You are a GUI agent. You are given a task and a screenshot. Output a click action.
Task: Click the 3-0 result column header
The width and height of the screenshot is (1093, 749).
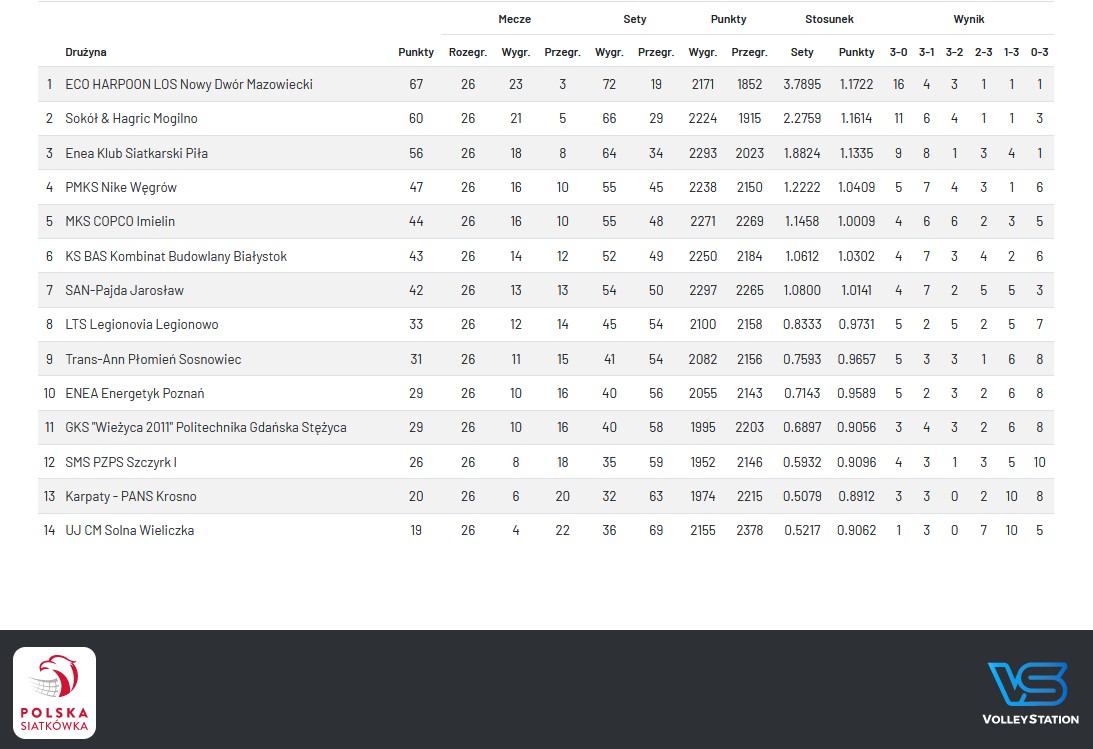898,52
